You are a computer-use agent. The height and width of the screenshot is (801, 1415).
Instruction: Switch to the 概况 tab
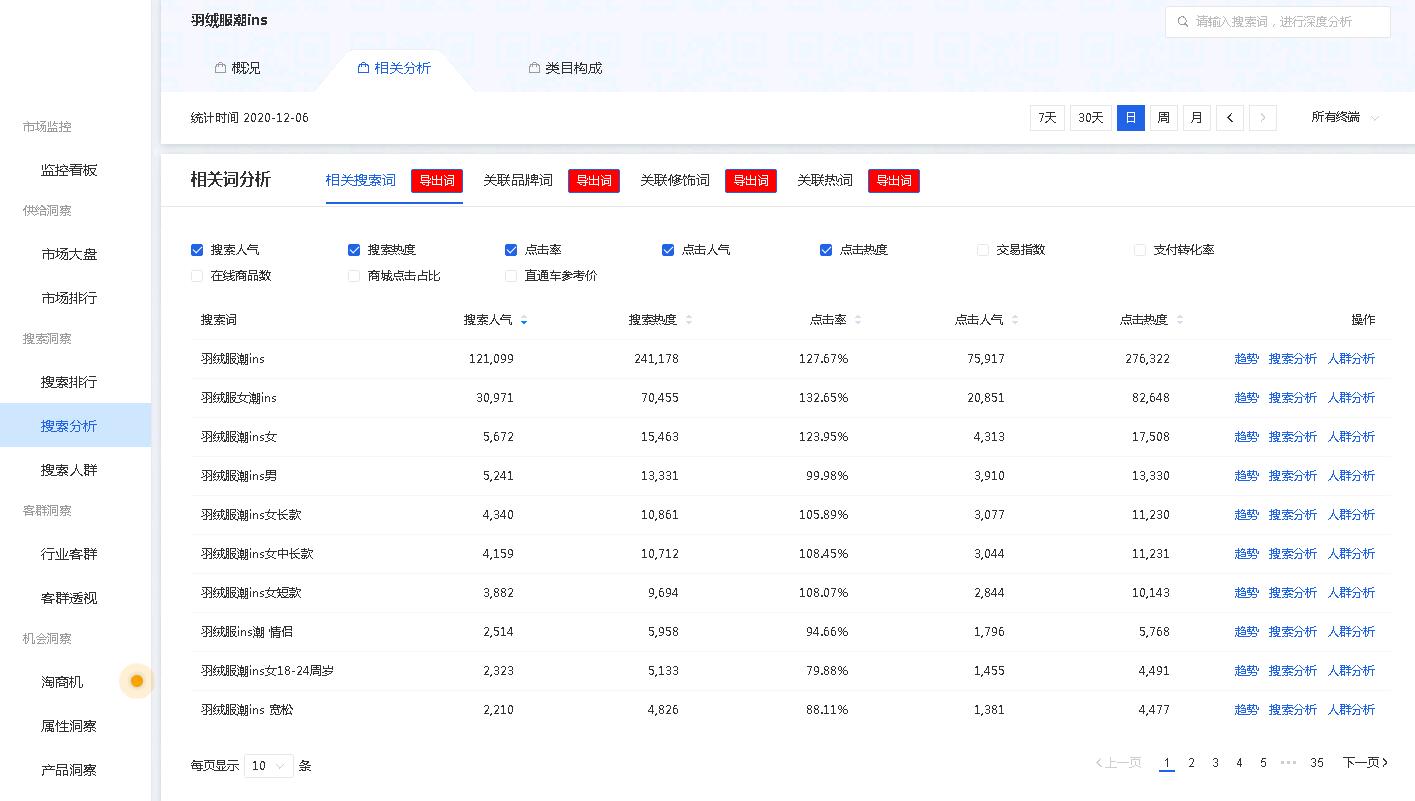click(238, 68)
